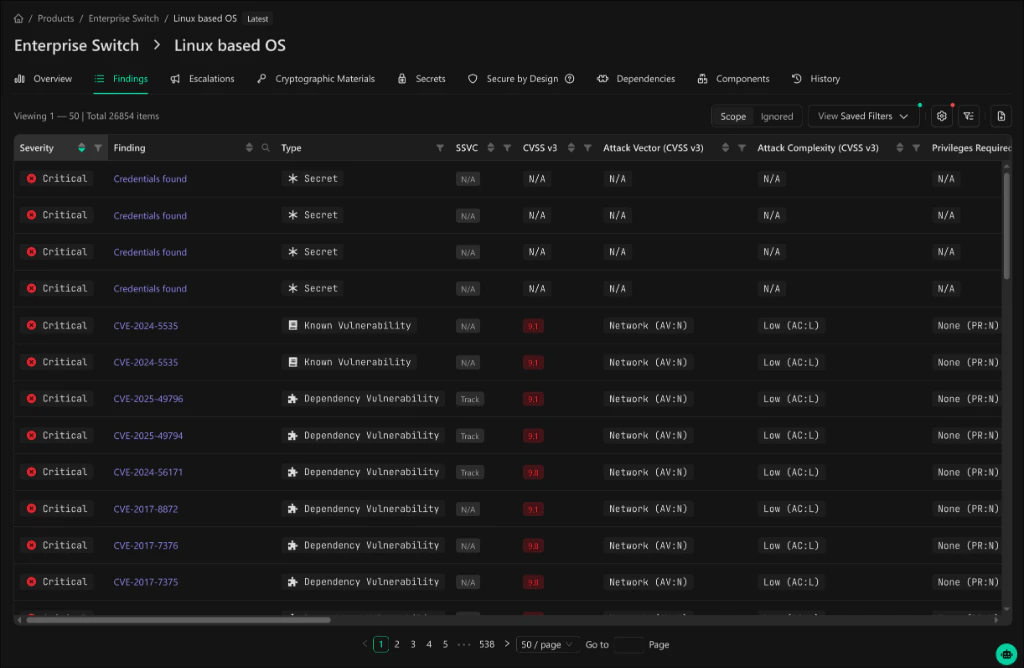Open the Products breadcrumb

pyautogui.click(x=56, y=18)
